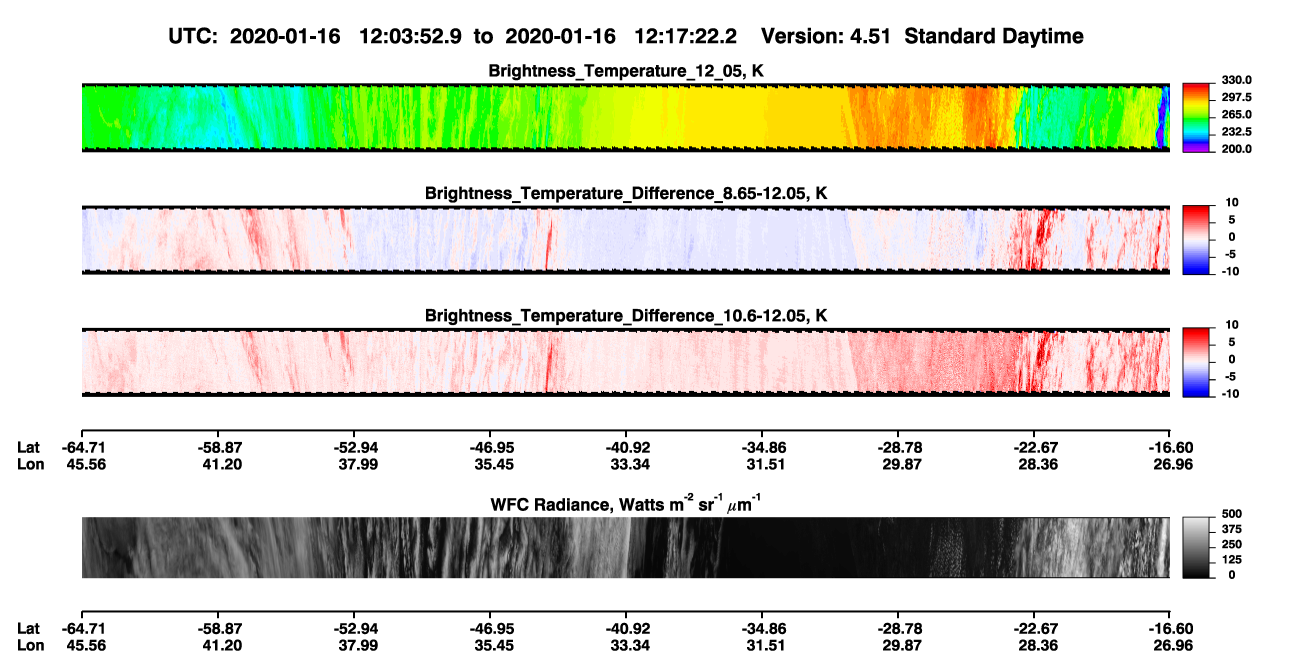Screen dimensions: 1300x667
Task: Select the 10.6-12.05 temperature difference image strip
Action: [625, 362]
